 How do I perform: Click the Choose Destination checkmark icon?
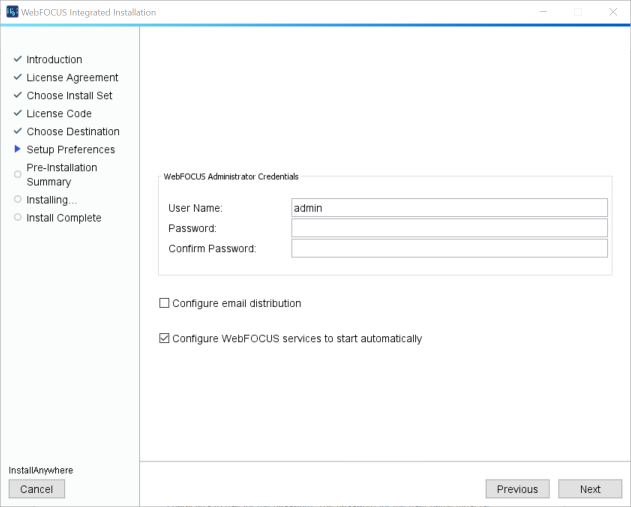tap(17, 131)
